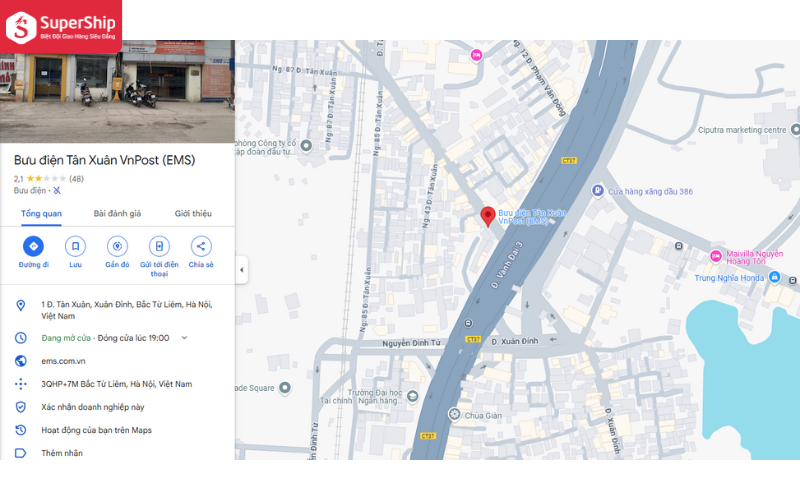
Task: Click the blue map label Bưu điện Tân Xuân VnPost
Action: 532,217
